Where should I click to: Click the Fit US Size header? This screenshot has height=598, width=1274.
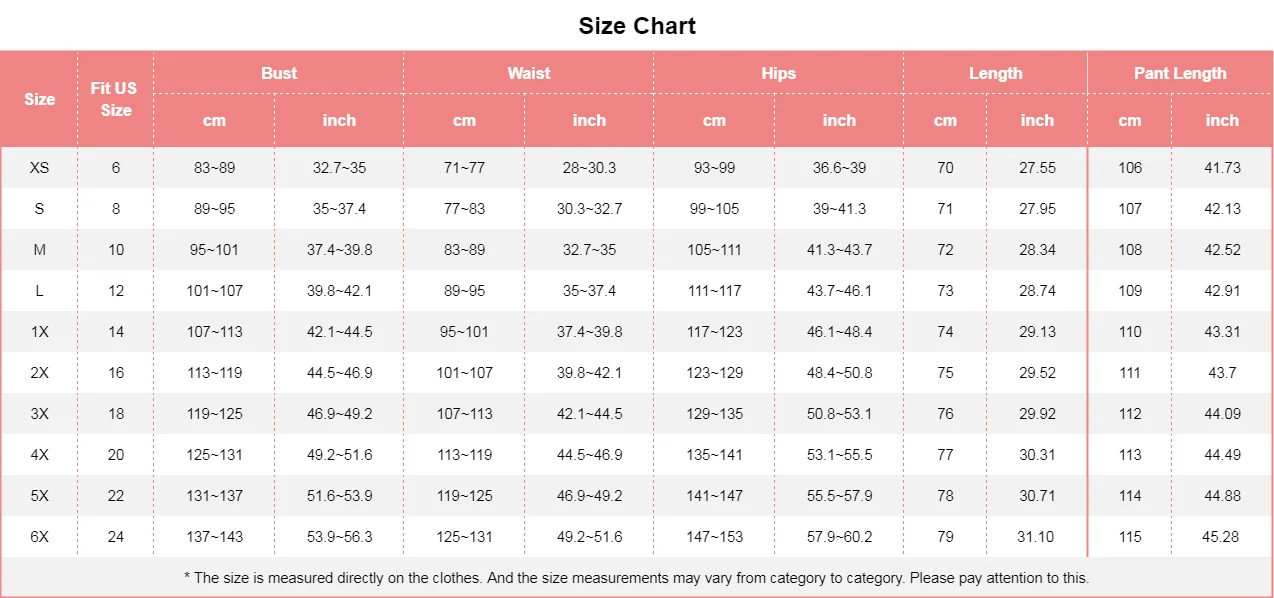(x=115, y=99)
